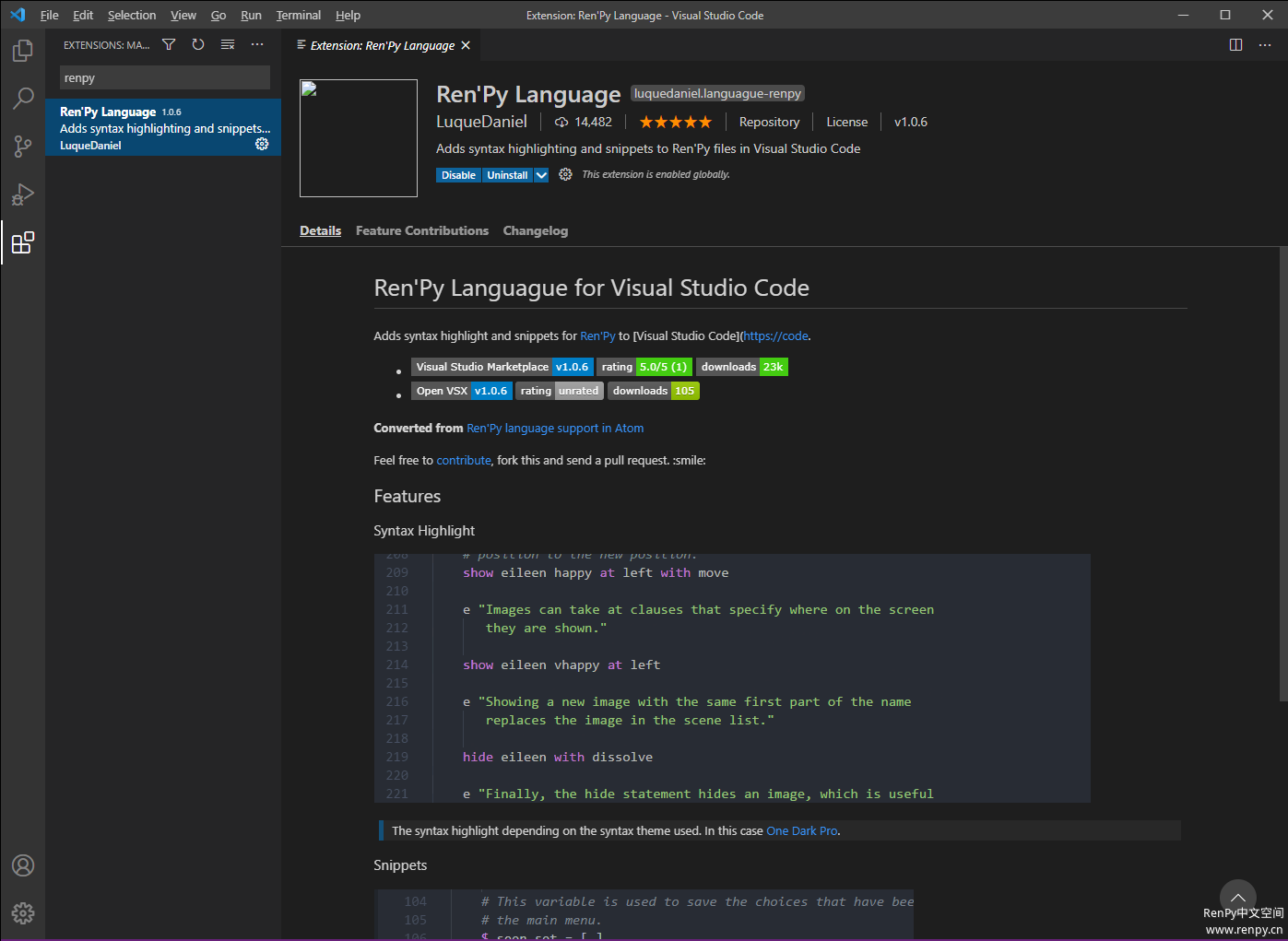Open the Accounts menu icon
This screenshot has width=1288, height=941.
[23, 865]
